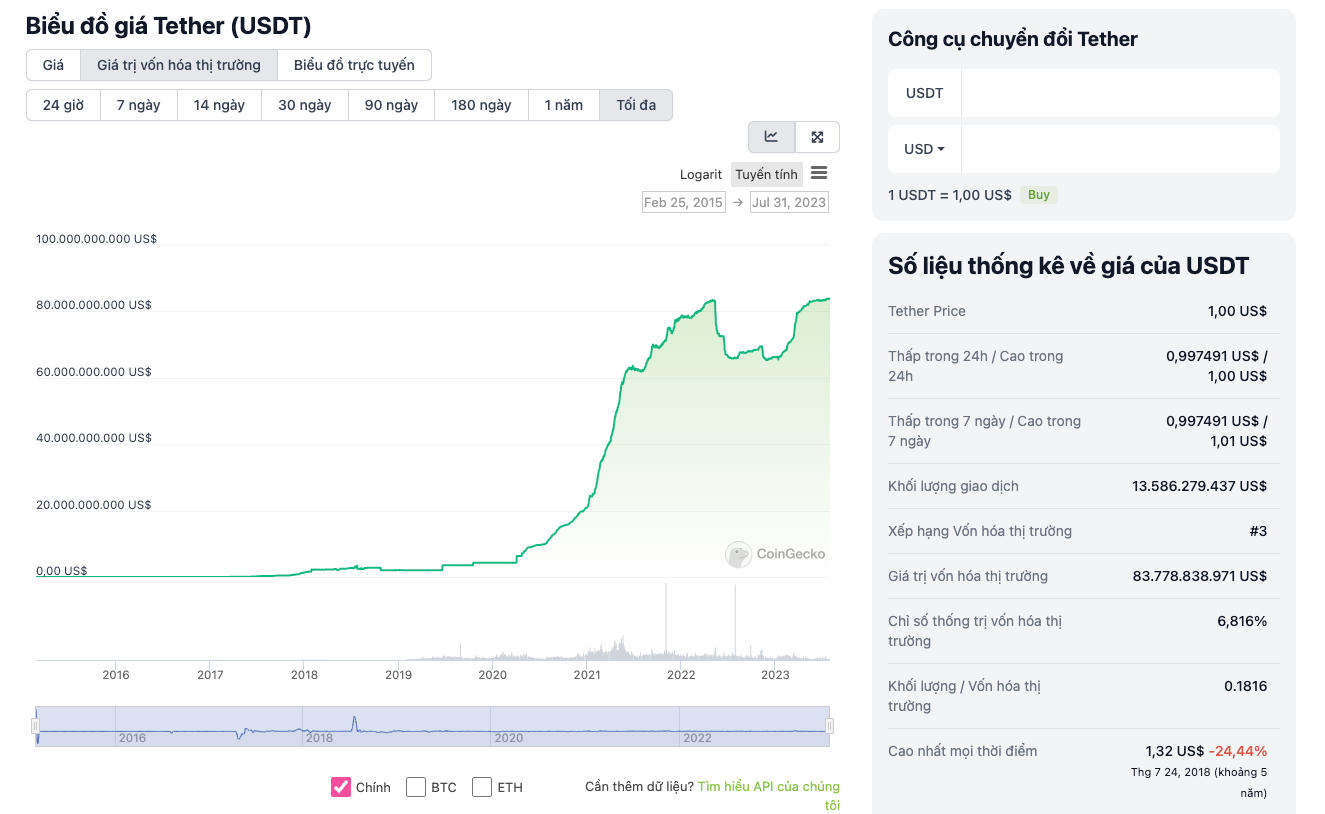Edit the Feb 25, 2015 start date

pyautogui.click(x=684, y=202)
